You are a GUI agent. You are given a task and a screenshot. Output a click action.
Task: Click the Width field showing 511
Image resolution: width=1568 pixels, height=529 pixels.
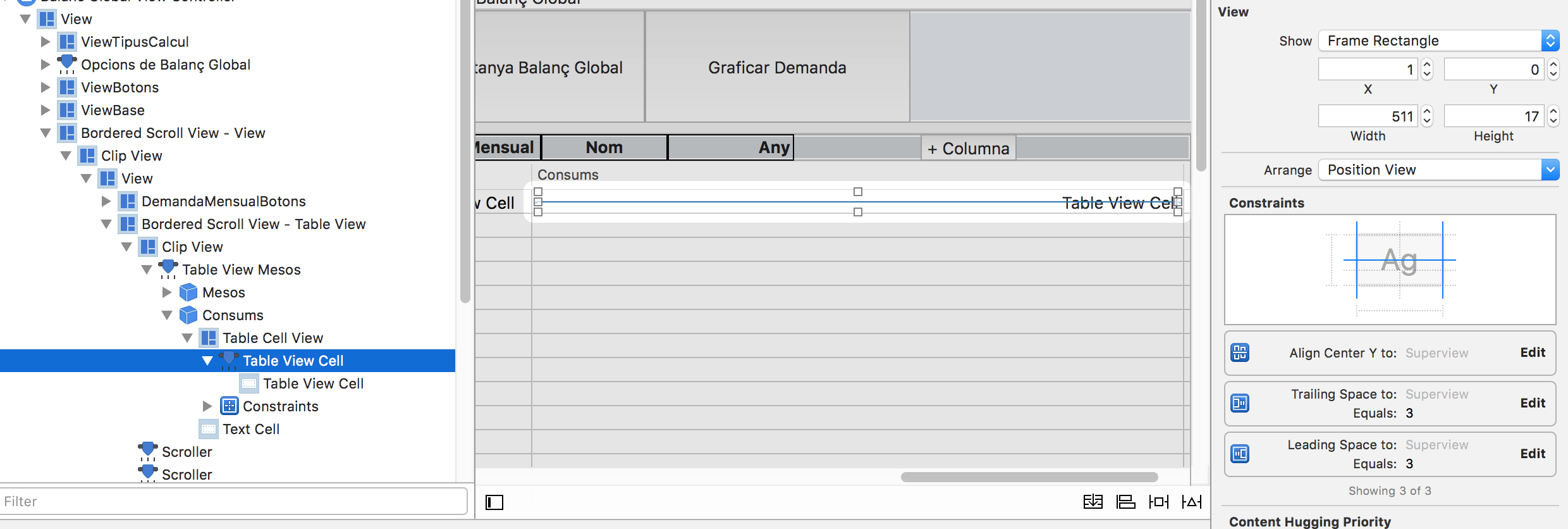point(1368,116)
